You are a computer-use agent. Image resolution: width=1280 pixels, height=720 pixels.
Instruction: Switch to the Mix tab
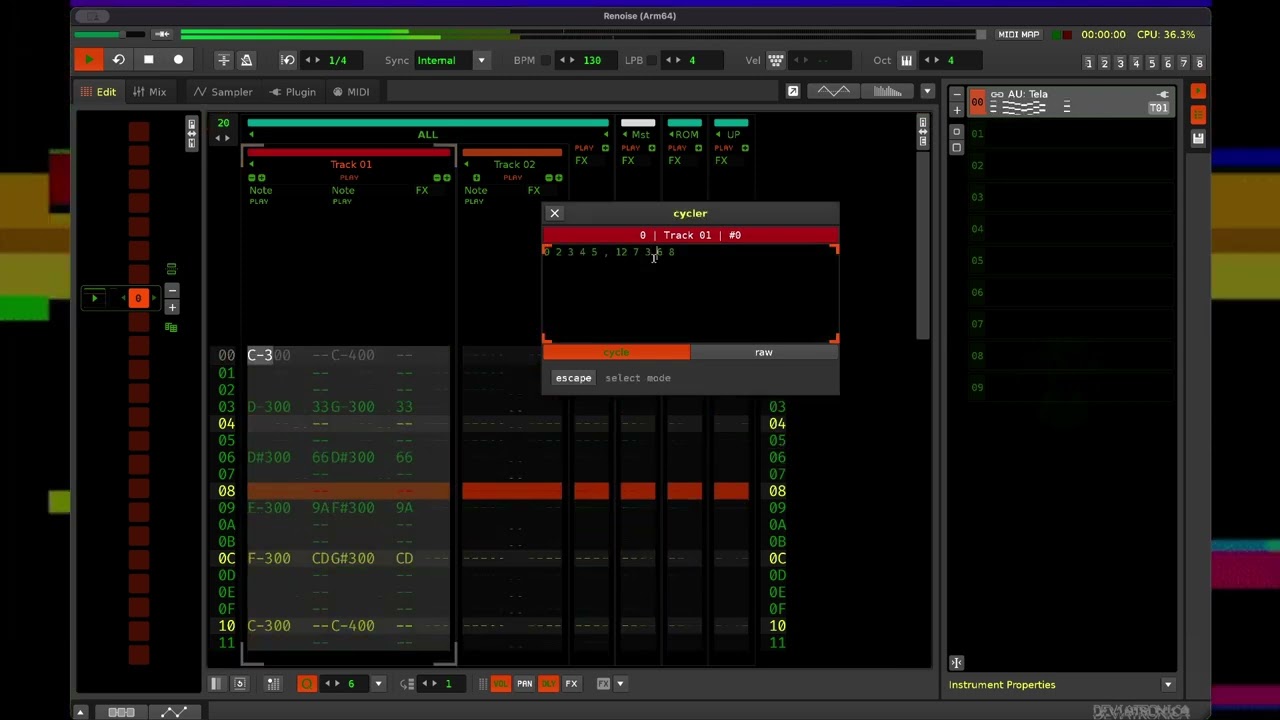[x=149, y=92]
